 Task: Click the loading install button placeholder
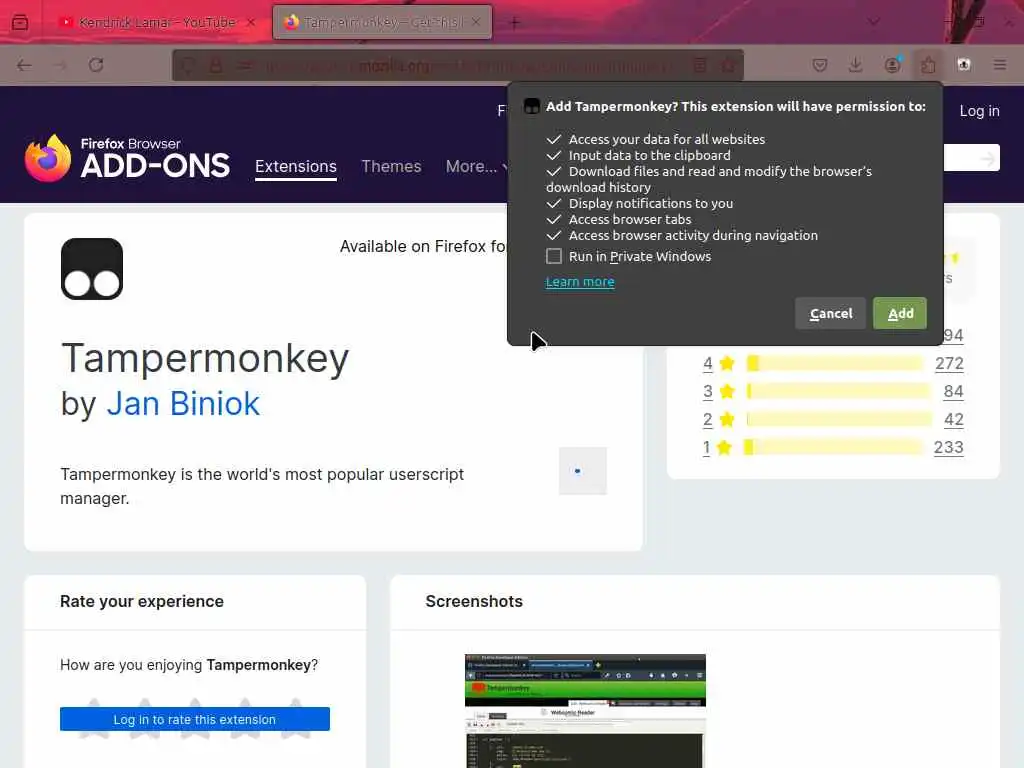coord(583,471)
